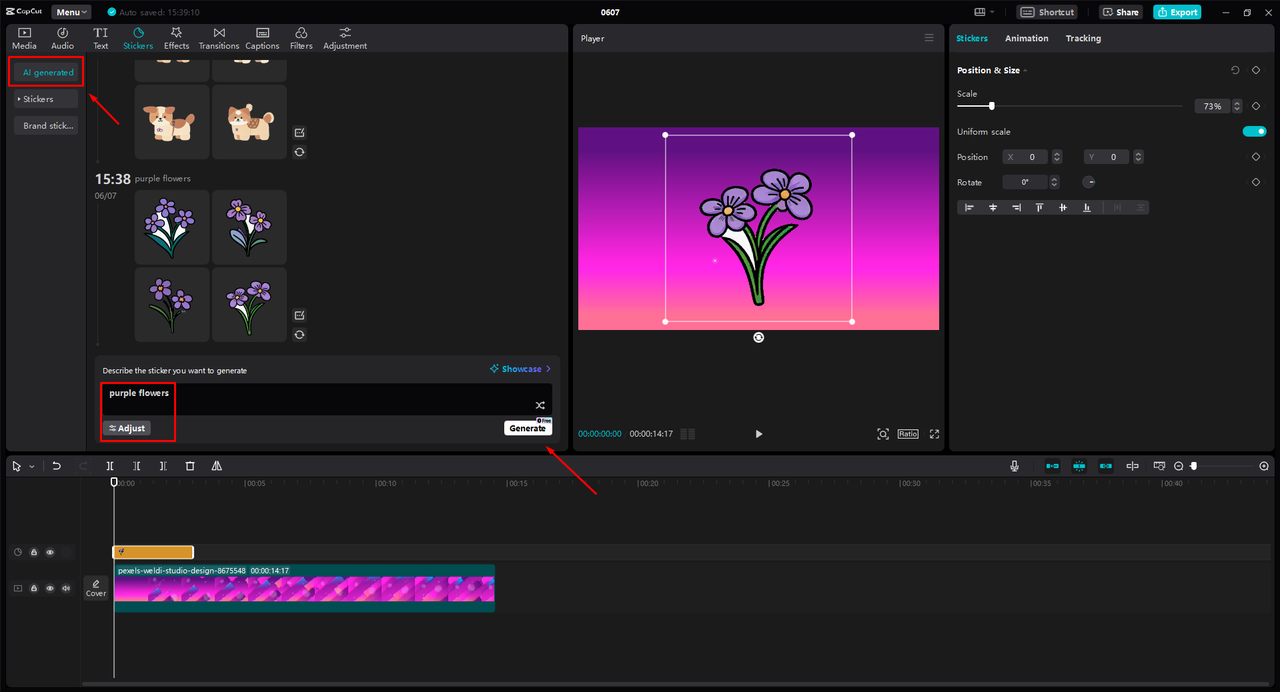Start voiceover recording with microphone icon
Screen dimensions: 1280x692
click(1014, 466)
